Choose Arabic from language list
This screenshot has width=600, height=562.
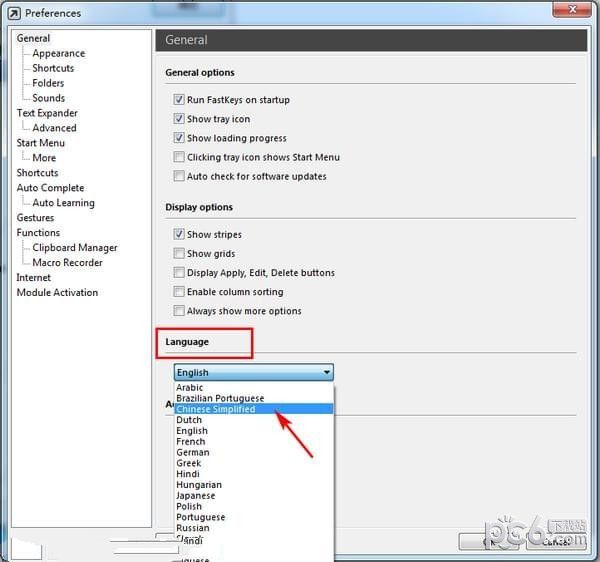pyautogui.click(x=254, y=388)
